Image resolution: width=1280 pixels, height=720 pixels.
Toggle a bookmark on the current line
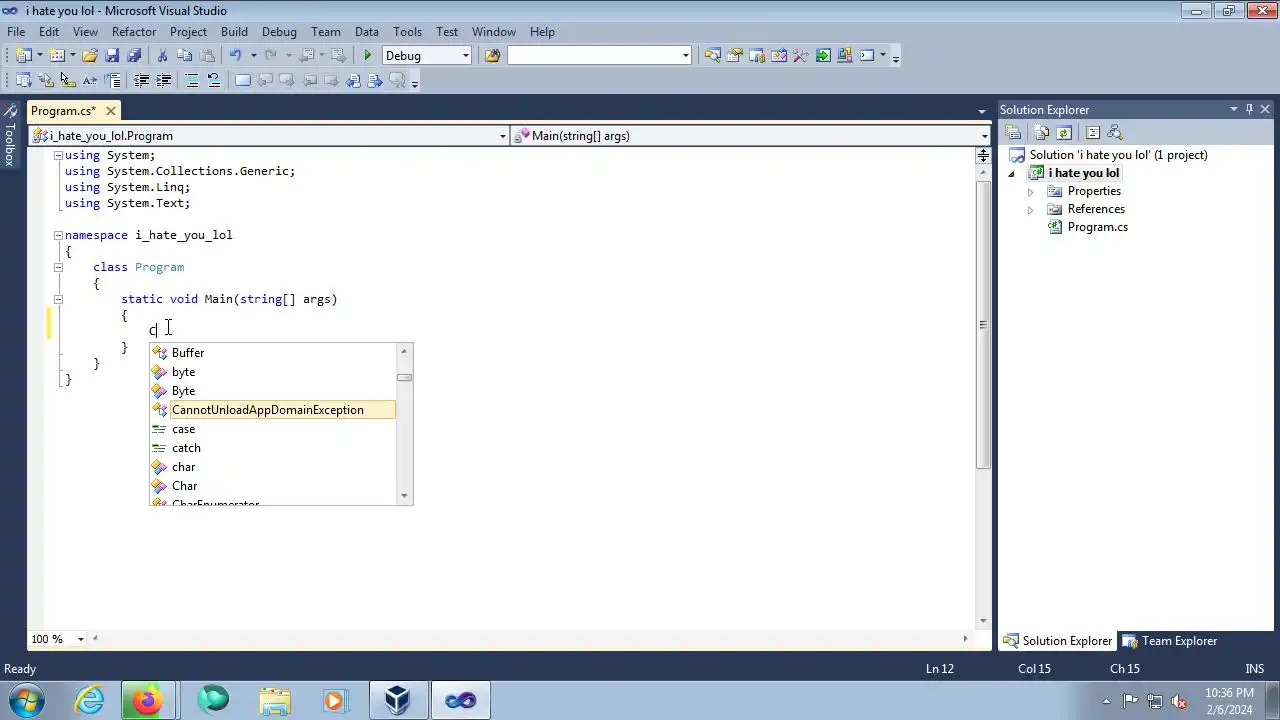point(243,81)
